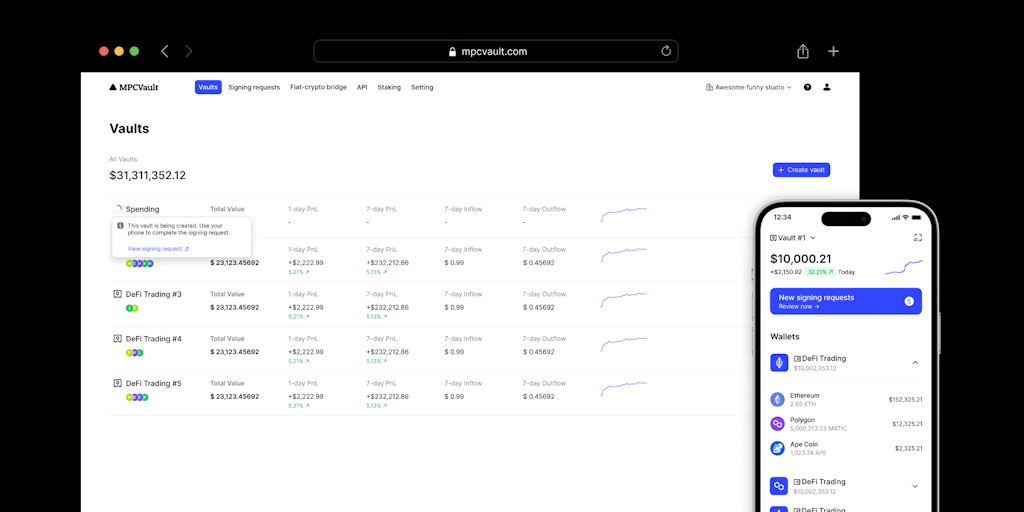Image resolution: width=1024 pixels, height=512 pixels.
Task: Click the help question mark icon
Action: pyautogui.click(x=807, y=87)
